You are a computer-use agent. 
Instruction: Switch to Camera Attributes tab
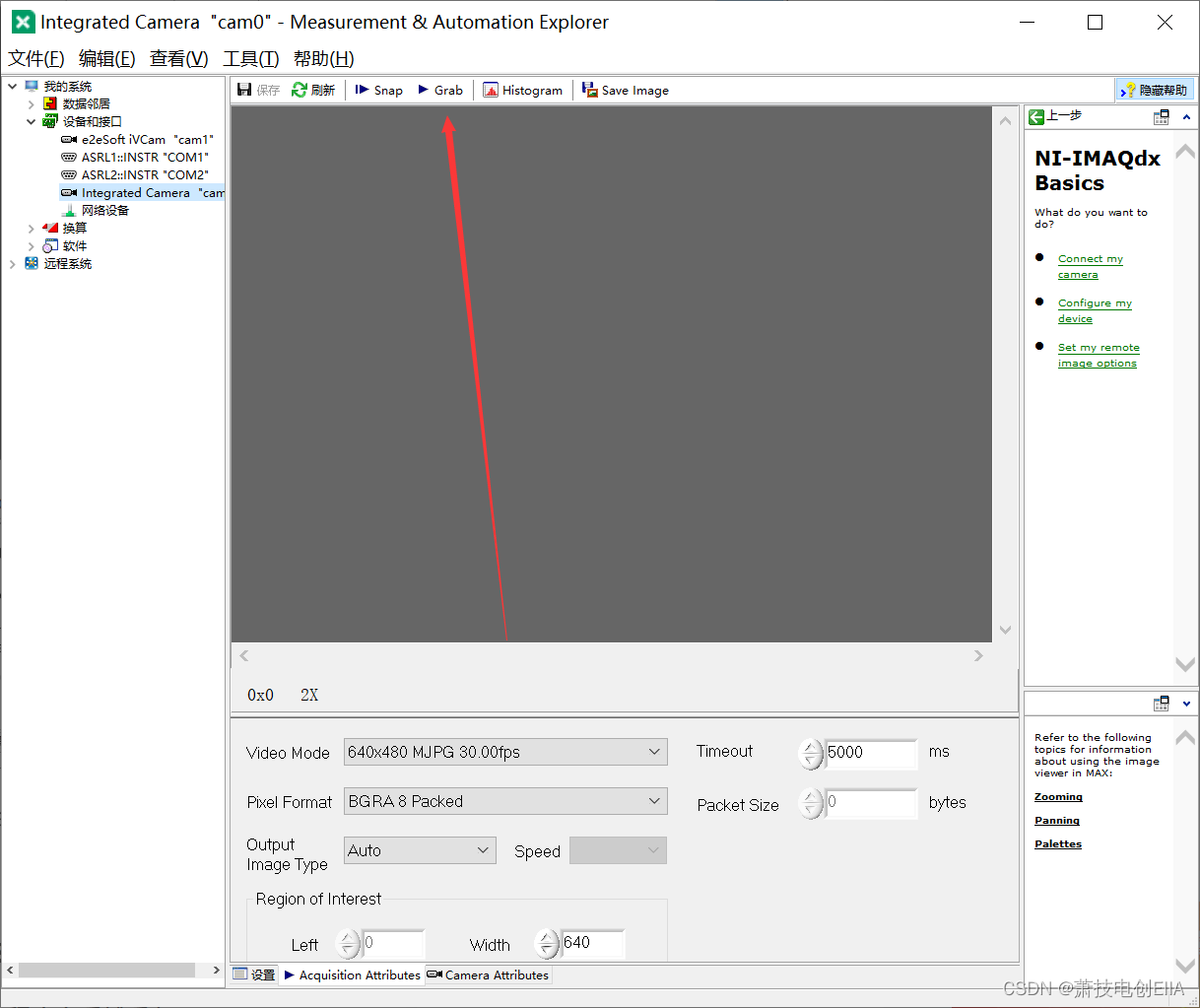tap(489, 974)
